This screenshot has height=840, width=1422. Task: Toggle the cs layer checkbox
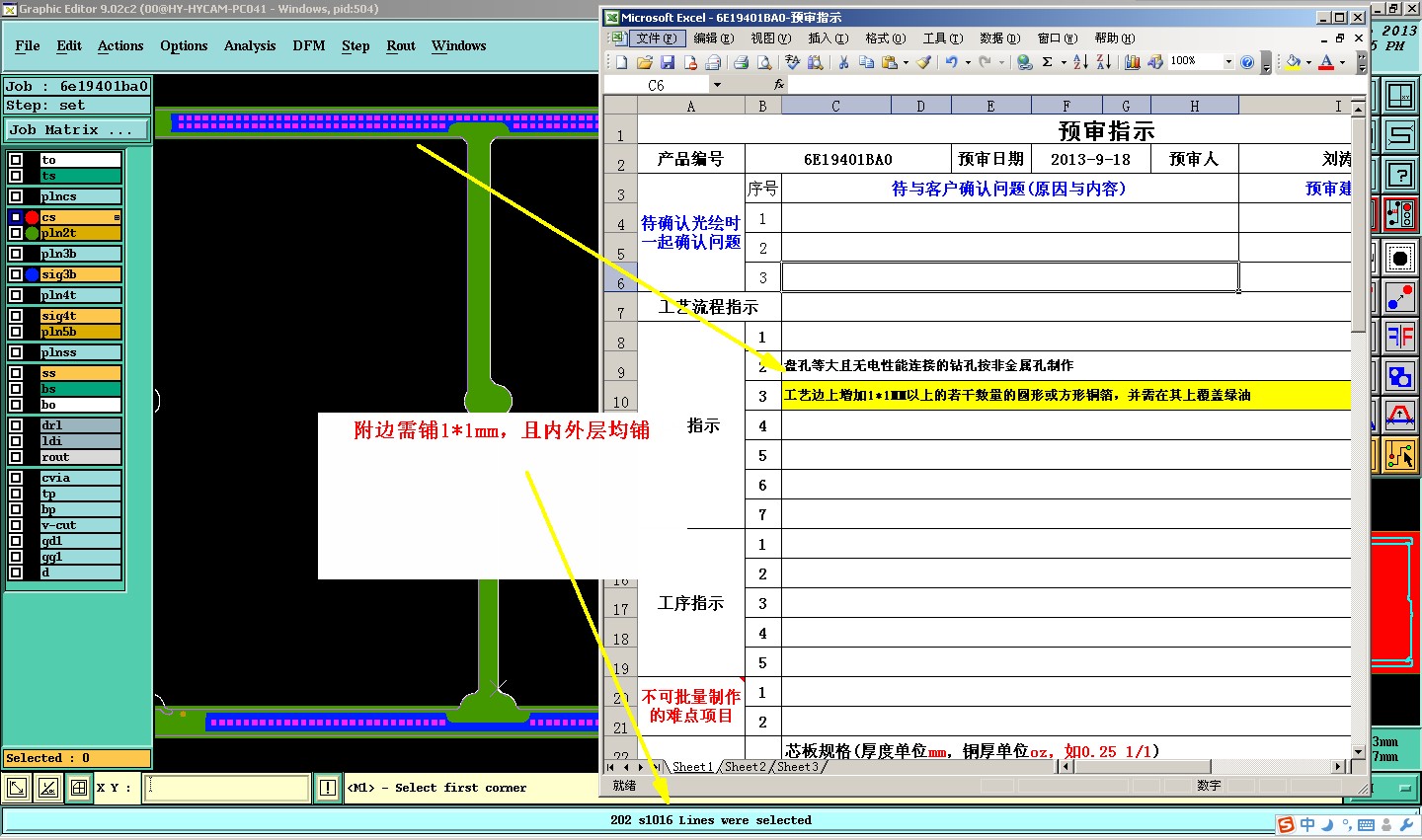point(16,217)
